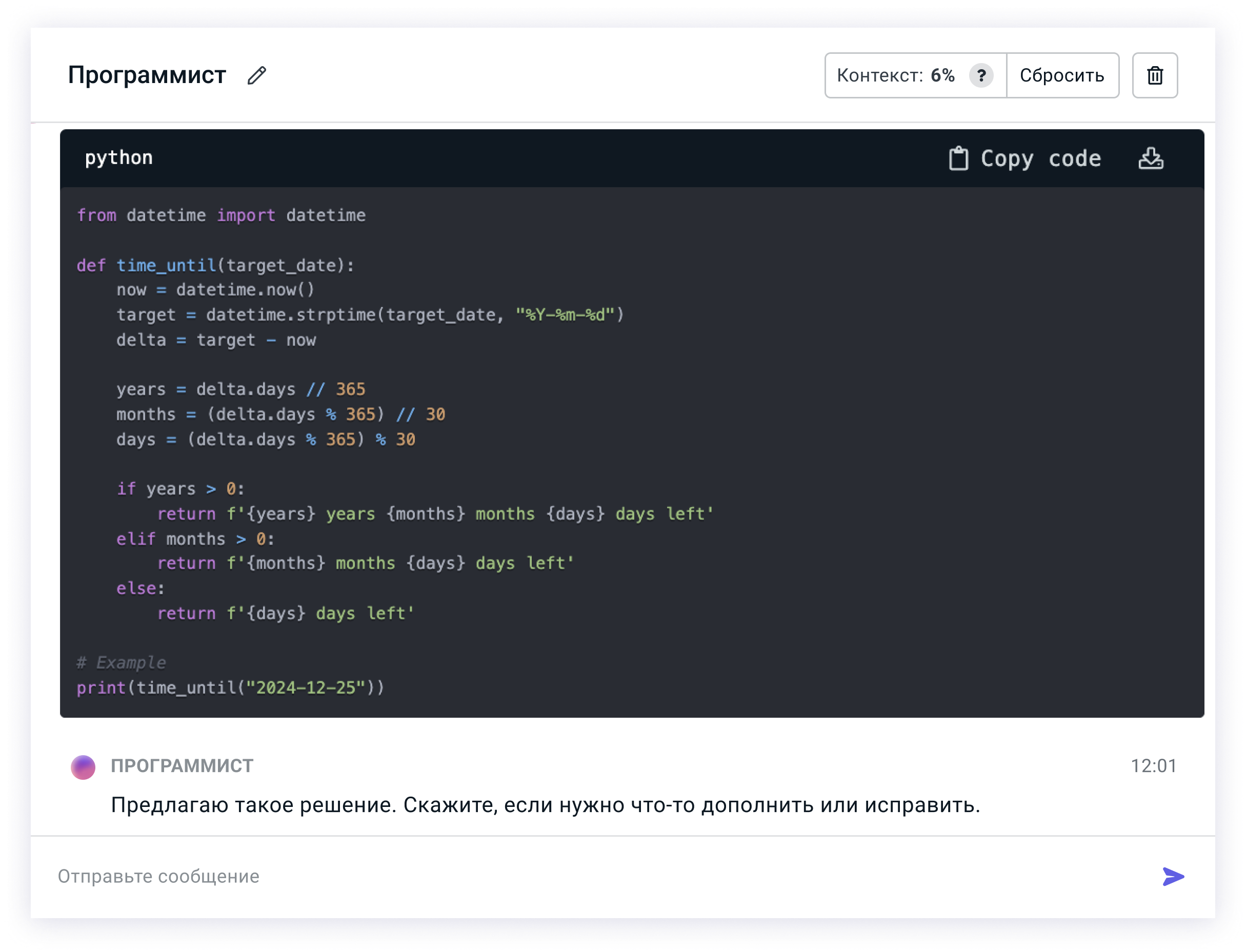Image resolution: width=1246 pixels, height=952 pixels.
Task: Click the Контекст 6% indicator
Action: click(x=895, y=75)
